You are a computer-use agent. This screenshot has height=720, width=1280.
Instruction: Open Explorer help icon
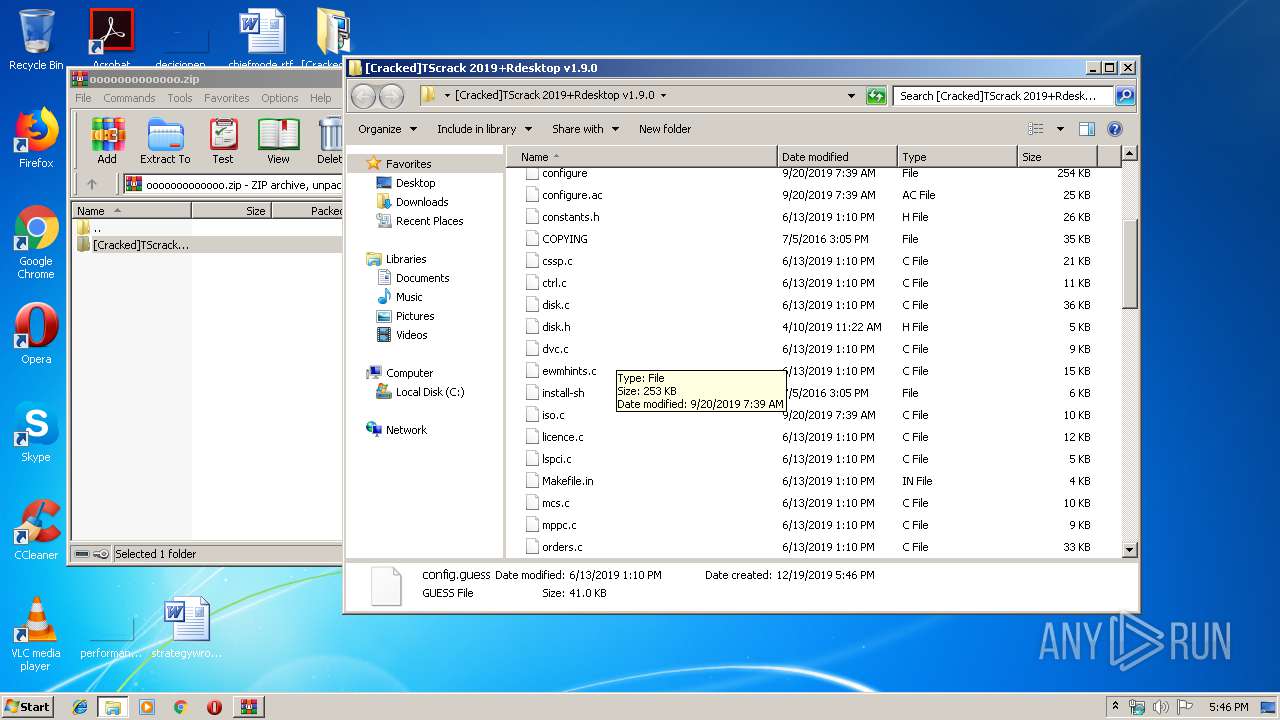(x=1115, y=129)
